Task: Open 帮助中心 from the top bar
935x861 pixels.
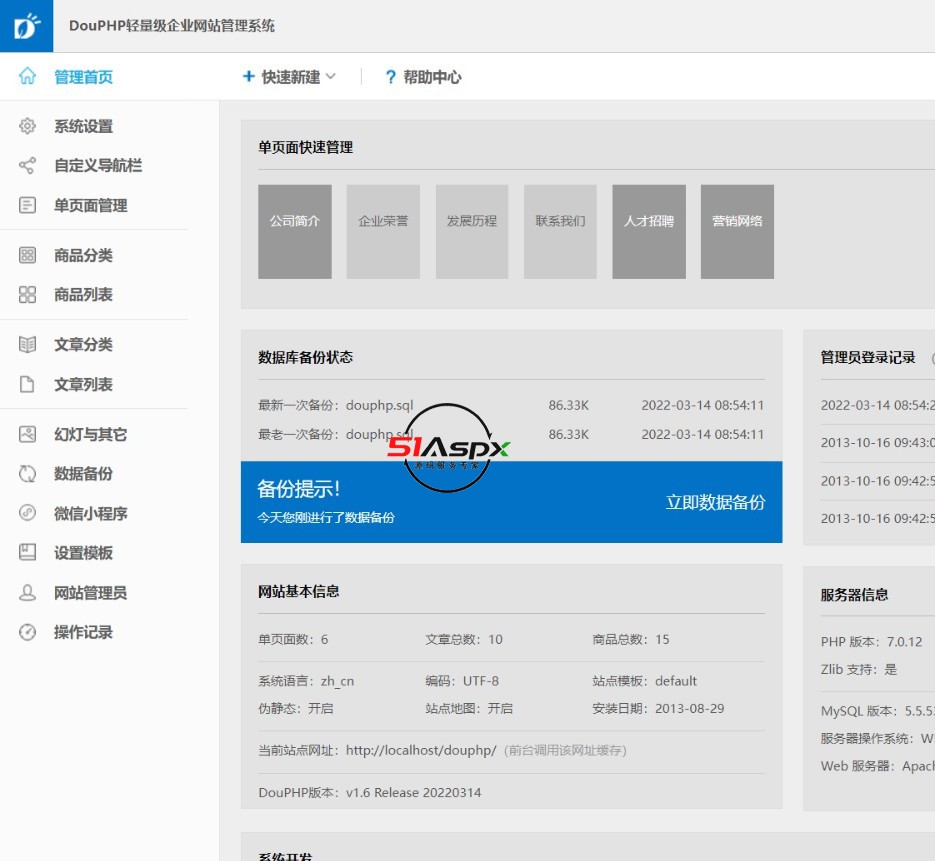Action: pyautogui.click(x=423, y=77)
